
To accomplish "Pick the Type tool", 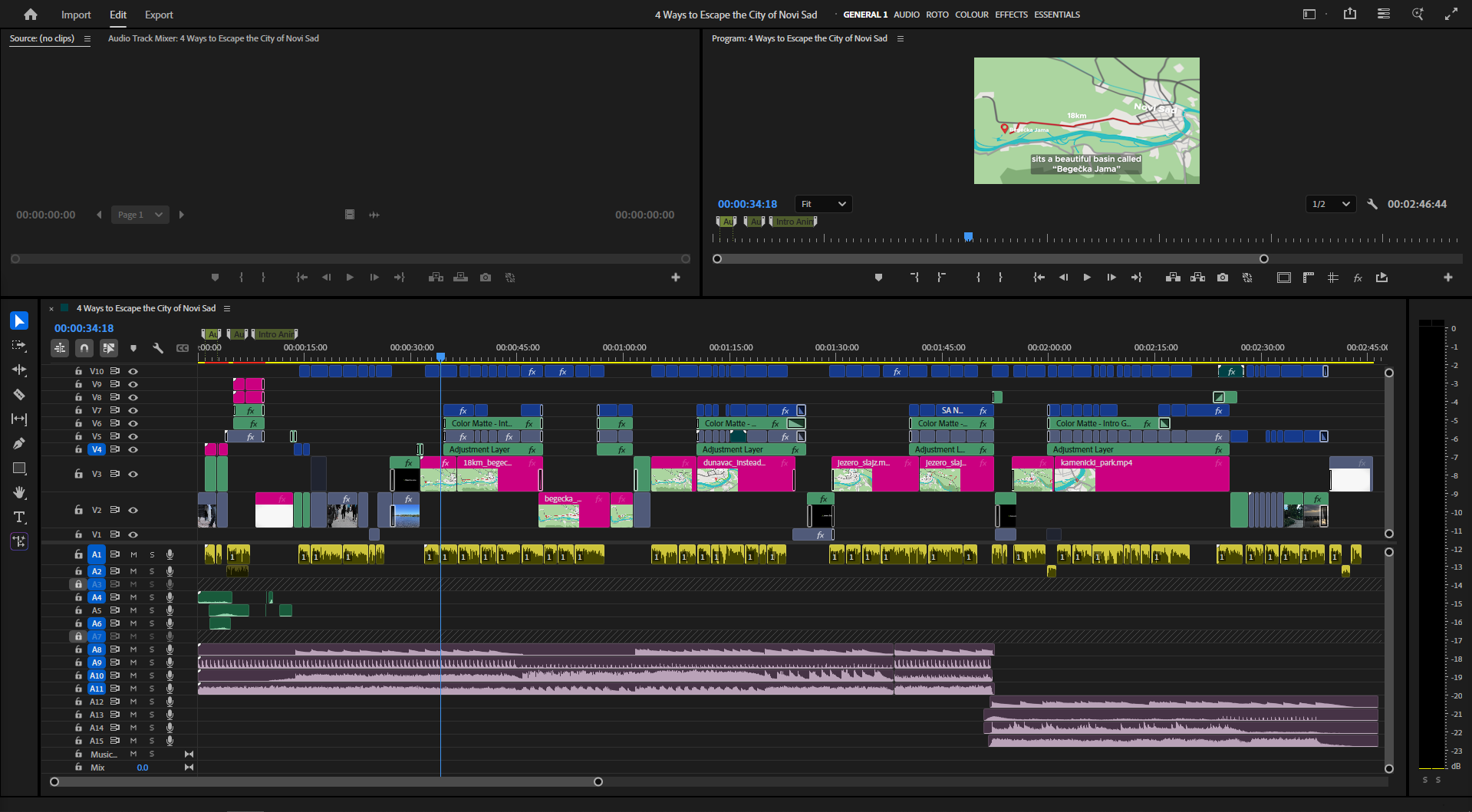I will point(18,517).
